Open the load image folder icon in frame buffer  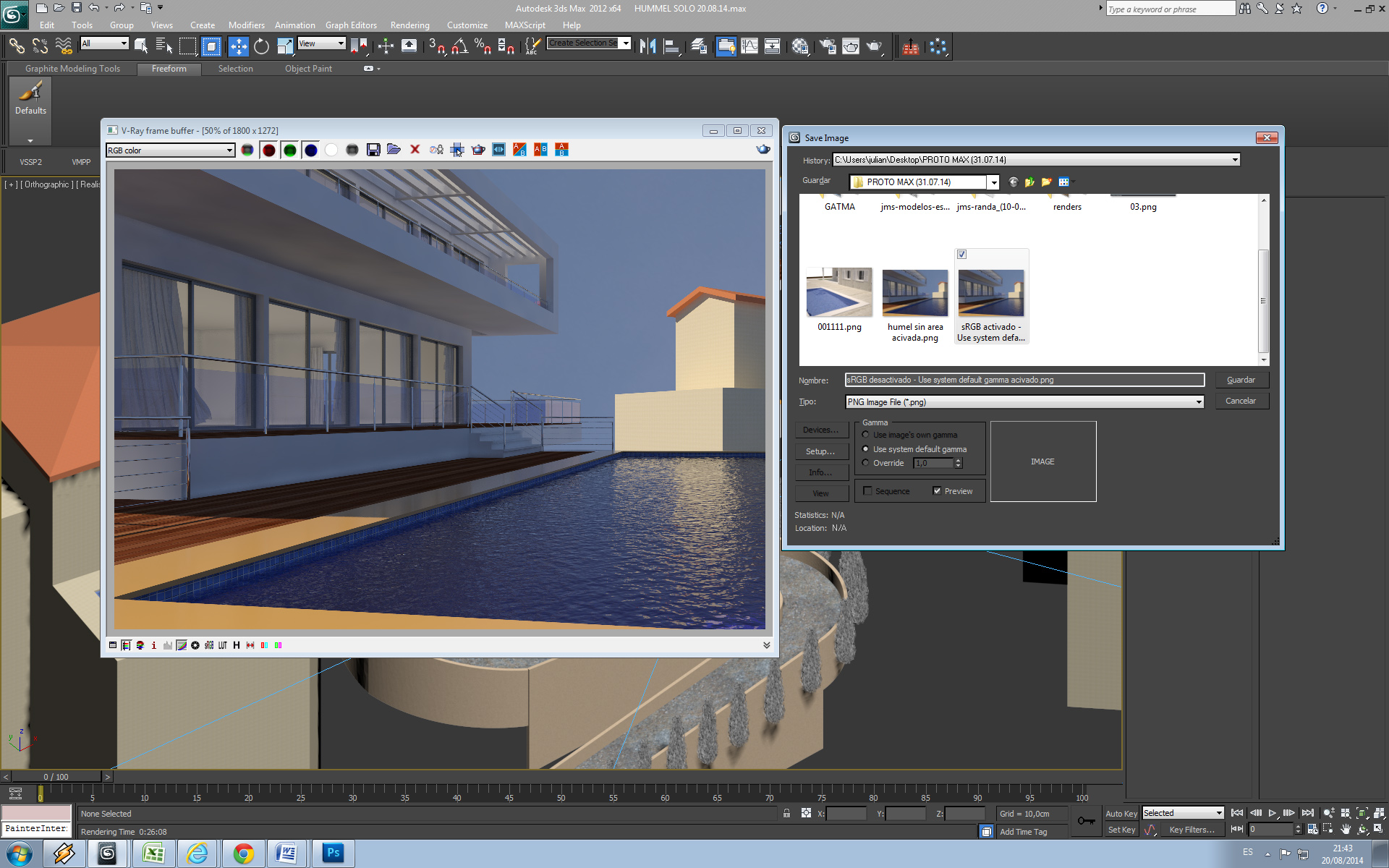(394, 150)
